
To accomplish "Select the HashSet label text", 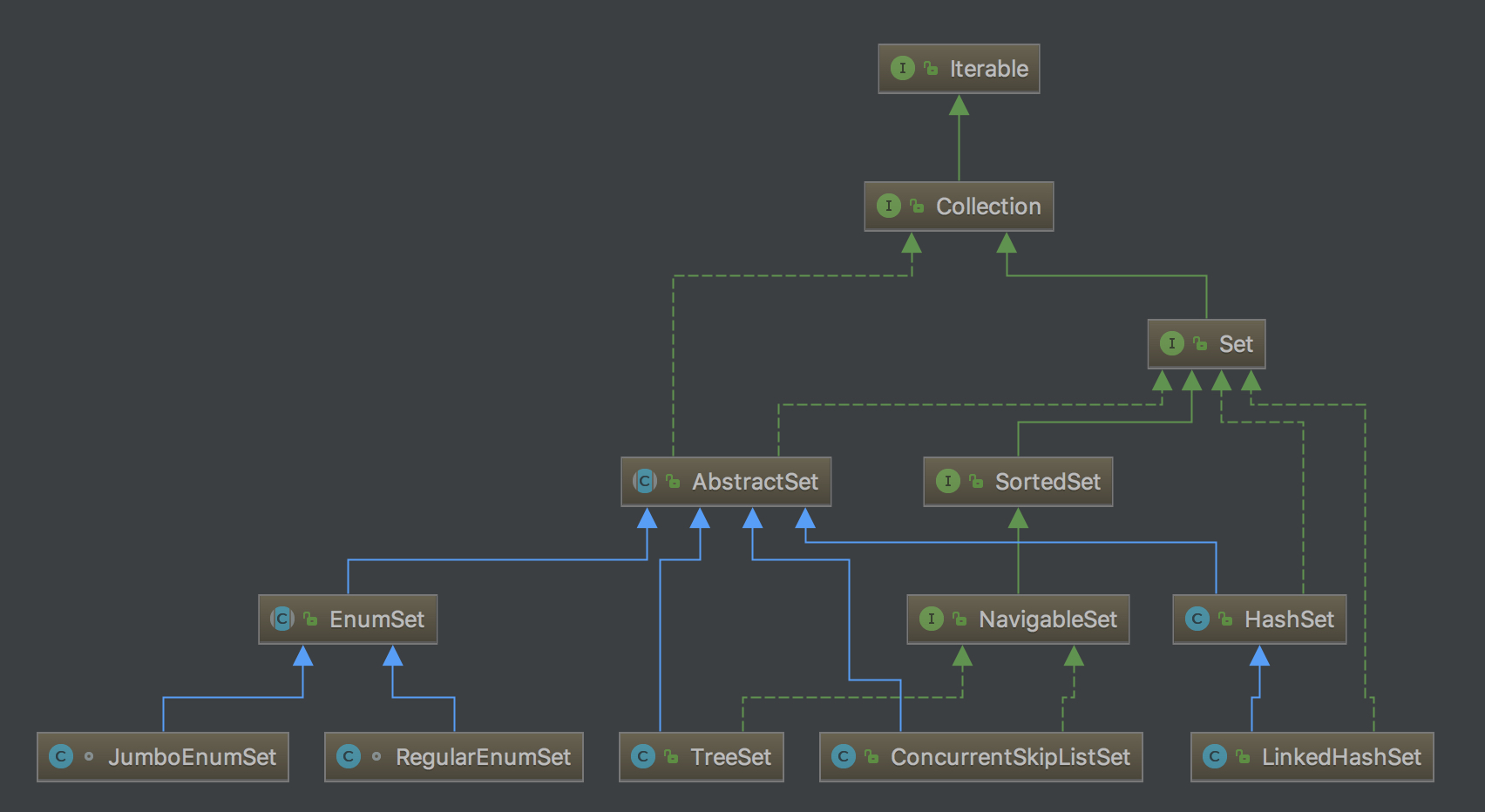I will coord(1289,619).
